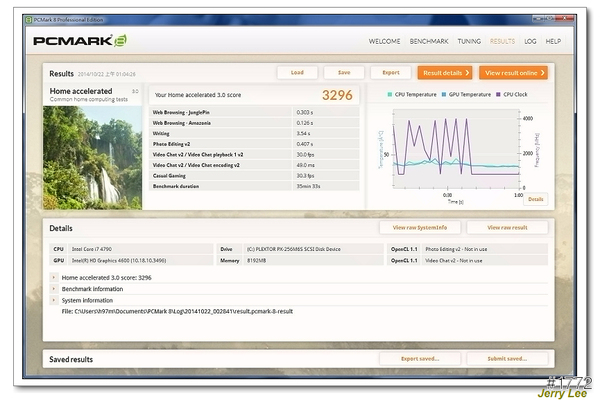Click View raw SystemInfo
The width and height of the screenshot is (600, 400).
[x=420, y=228]
